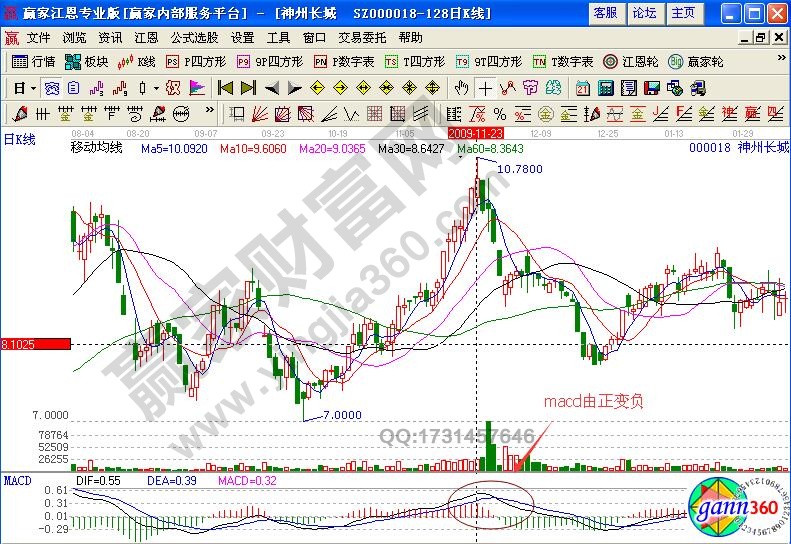The image size is (791, 544).
Task: Open the 赢家轮 tool
Action: point(696,61)
